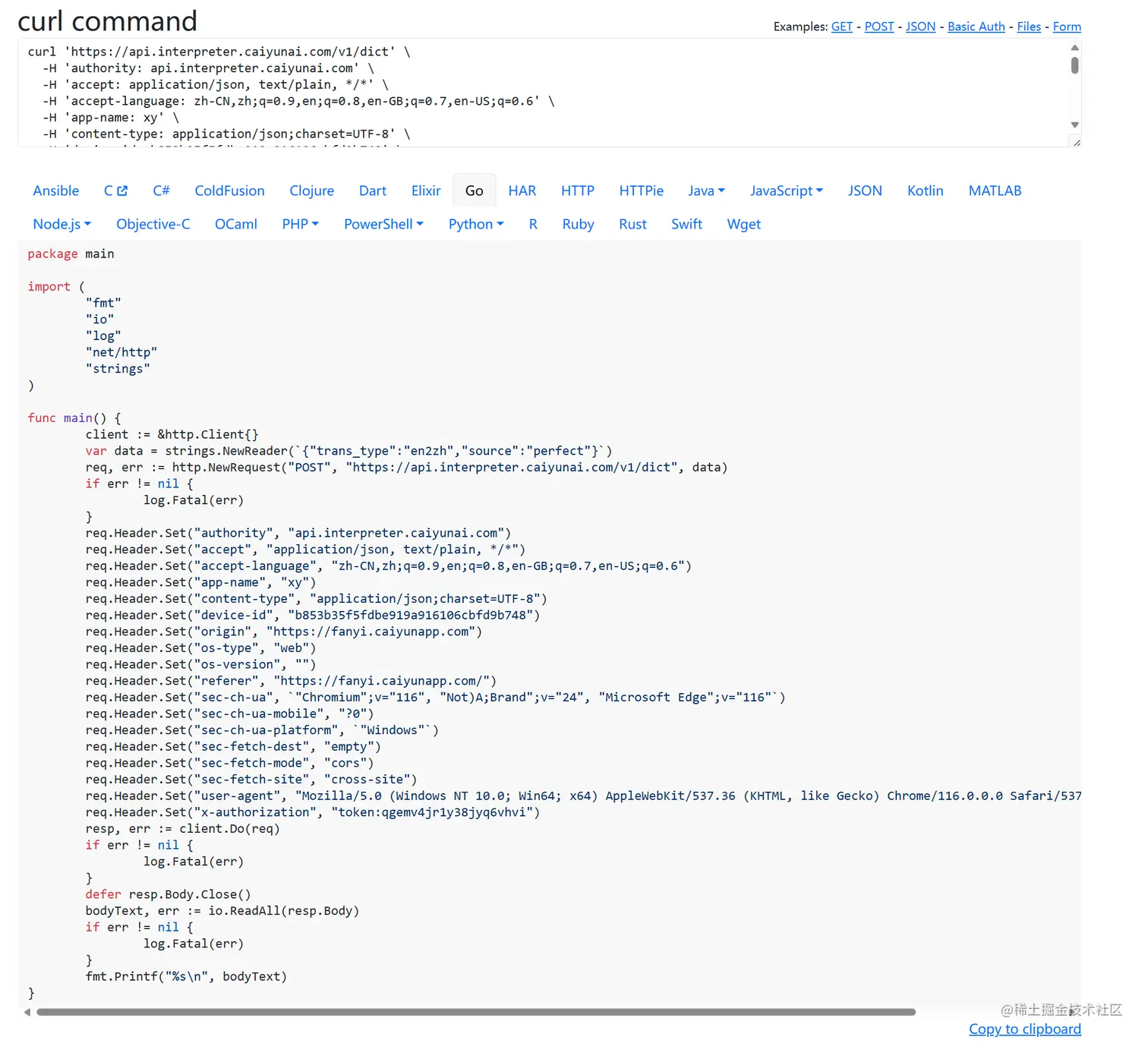The width and height of the screenshot is (1148, 1043).
Task: Switch to the HTTPie tab
Action: tap(641, 191)
